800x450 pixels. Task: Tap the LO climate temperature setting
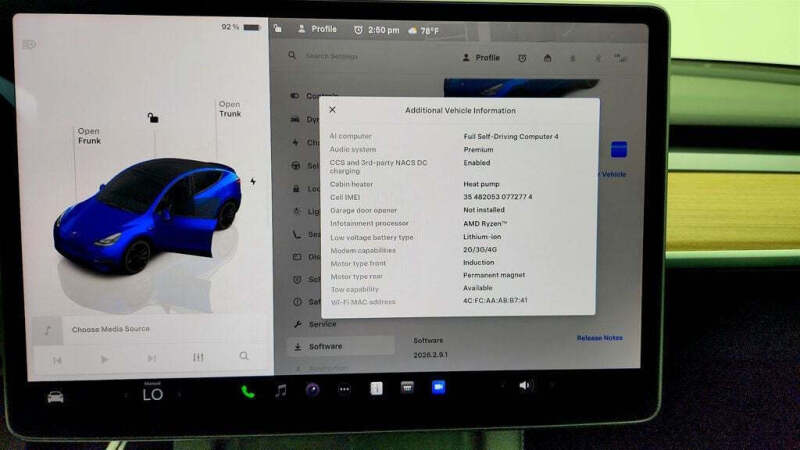tap(153, 394)
